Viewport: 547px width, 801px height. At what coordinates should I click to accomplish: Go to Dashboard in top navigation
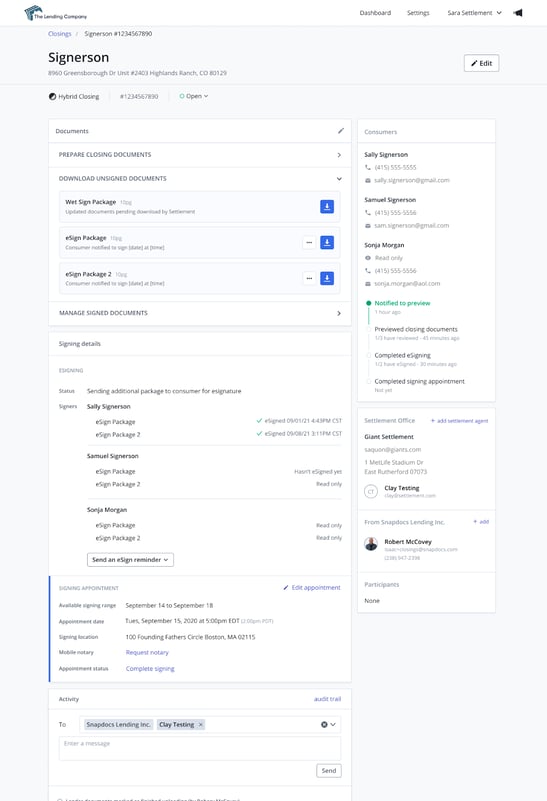coord(375,13)
